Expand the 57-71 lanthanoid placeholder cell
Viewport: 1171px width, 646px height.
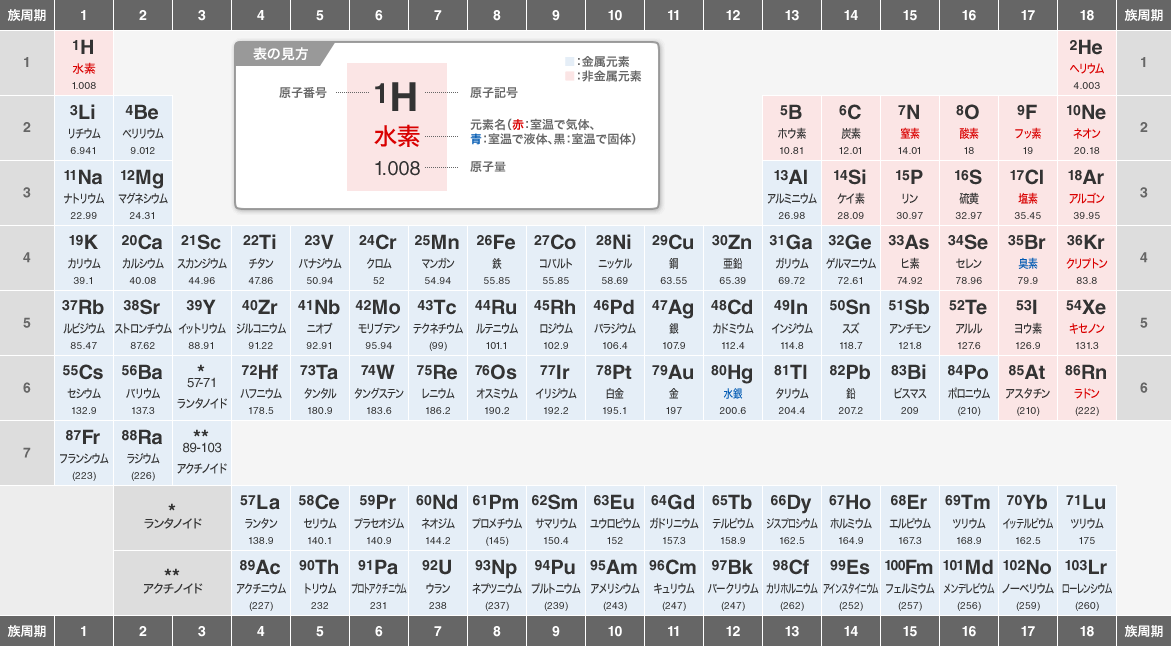(202, 388)
